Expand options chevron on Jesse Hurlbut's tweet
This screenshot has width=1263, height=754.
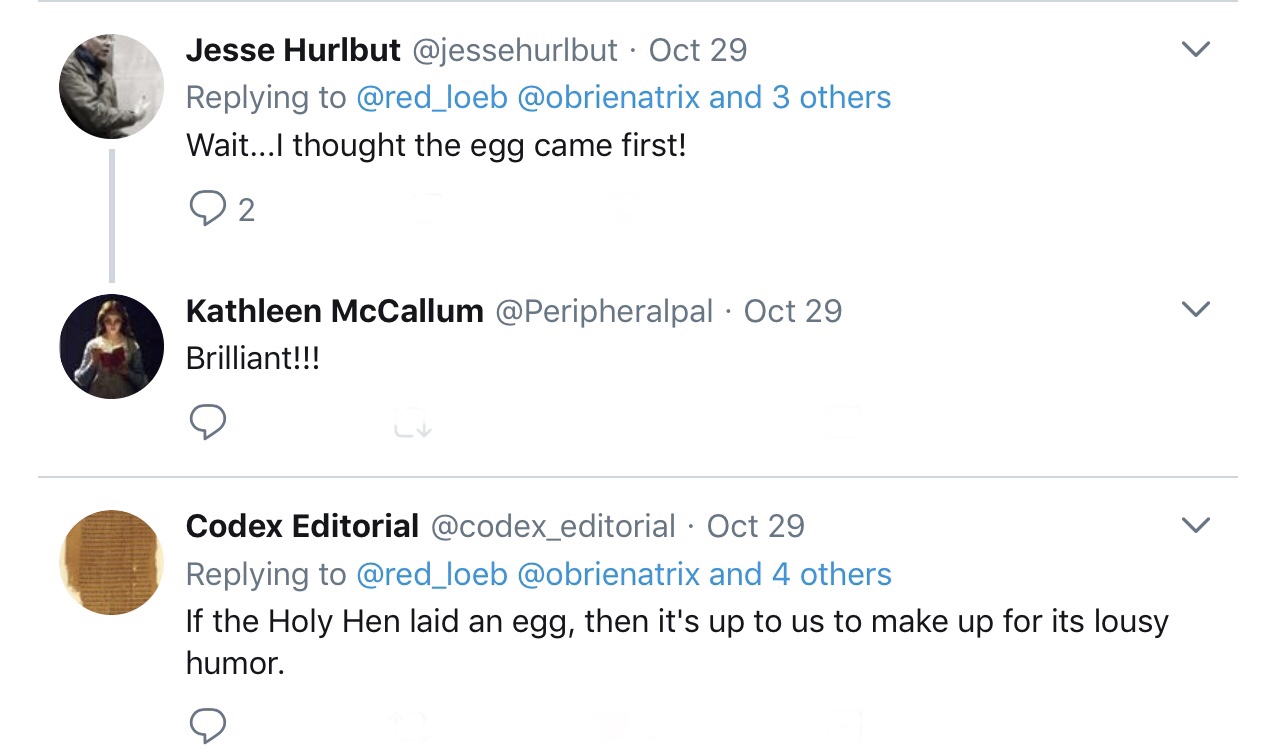point(1196,49)
